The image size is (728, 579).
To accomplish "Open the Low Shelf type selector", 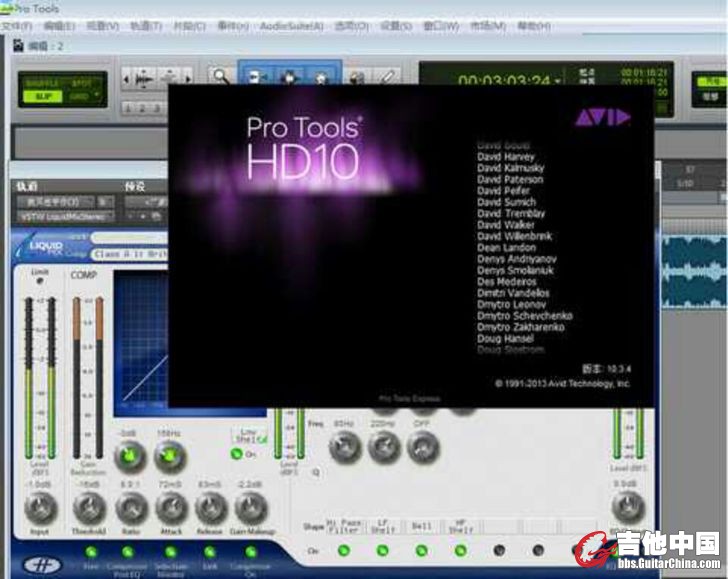I will (250, 435).
